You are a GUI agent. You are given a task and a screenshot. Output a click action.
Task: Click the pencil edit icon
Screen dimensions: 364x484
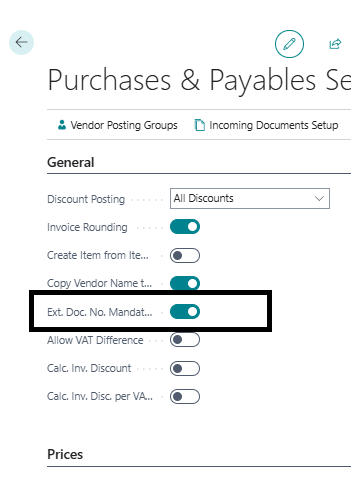click(x=289, y=44)
